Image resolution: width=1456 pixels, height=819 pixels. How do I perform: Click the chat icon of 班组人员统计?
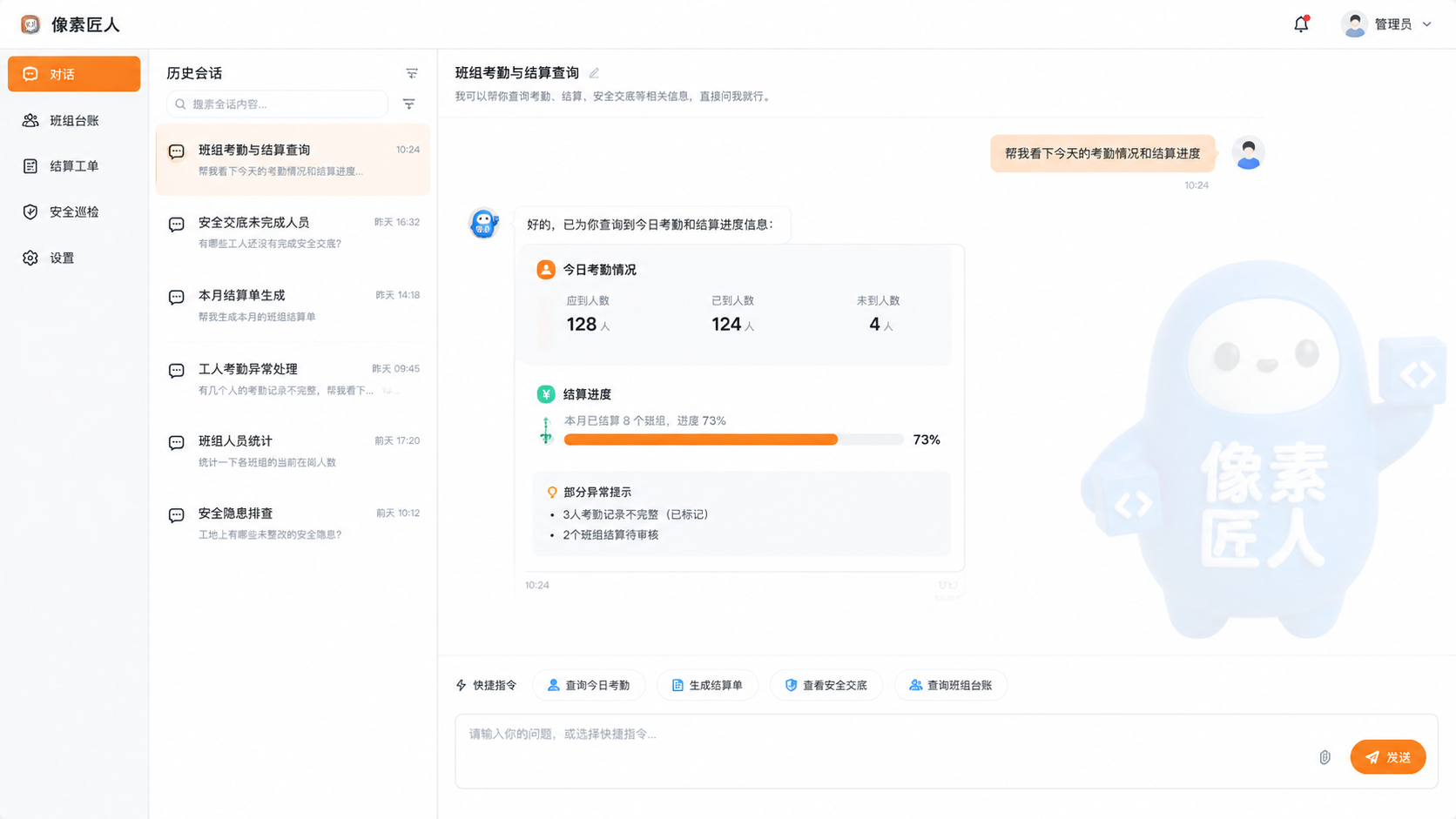177,443
